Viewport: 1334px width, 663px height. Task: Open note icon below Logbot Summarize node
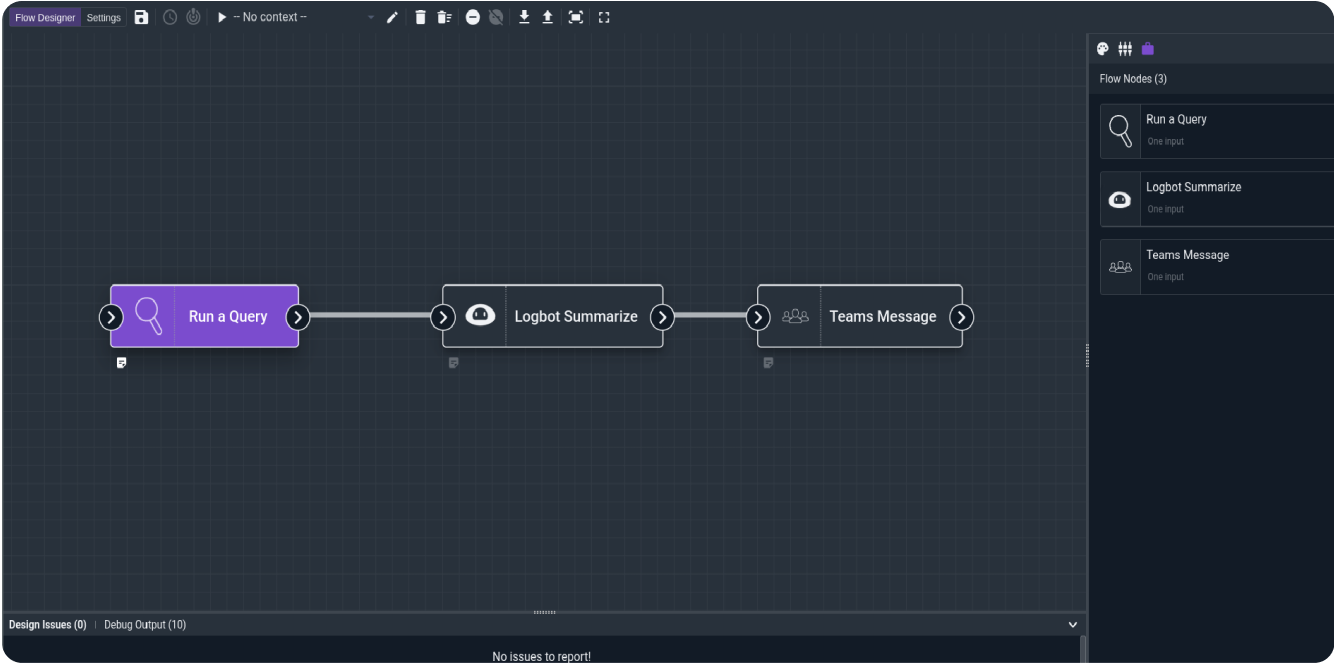tap(453, 363)
